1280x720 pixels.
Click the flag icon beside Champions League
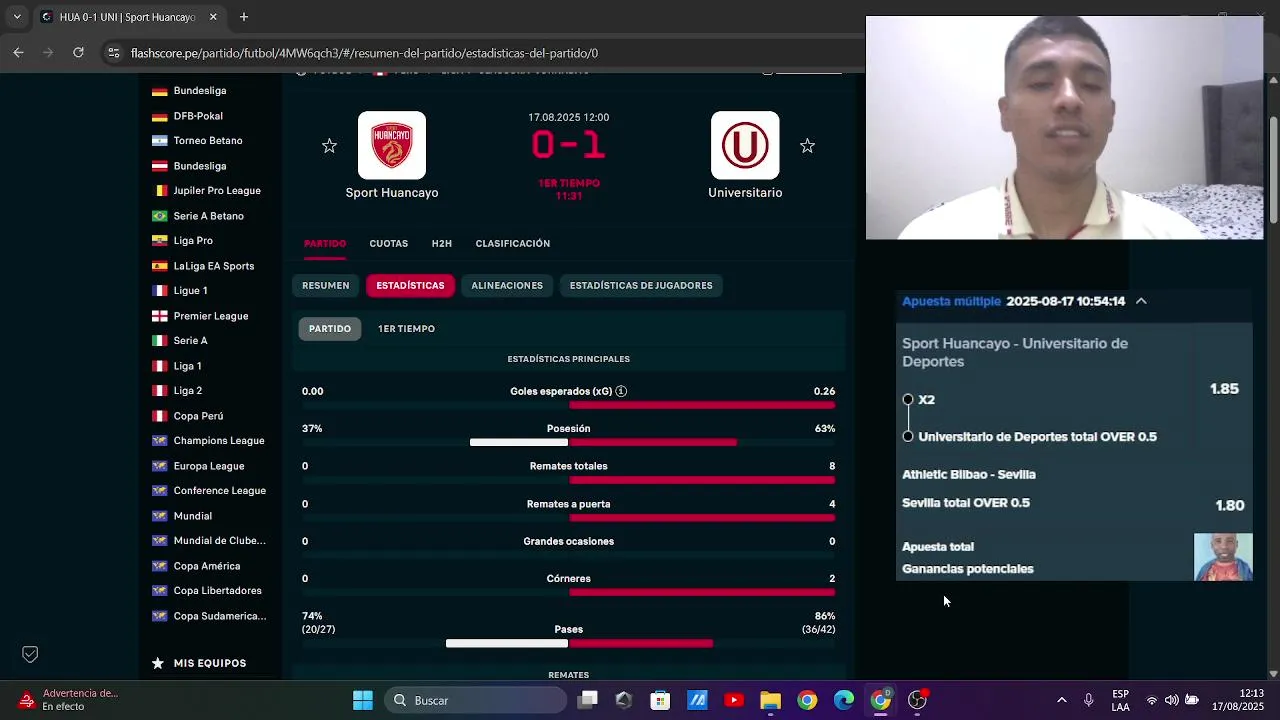pos(159,441)
